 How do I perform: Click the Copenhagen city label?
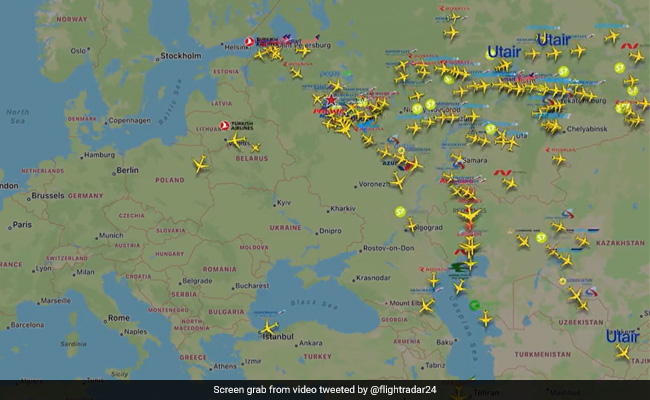click(129, 120)
